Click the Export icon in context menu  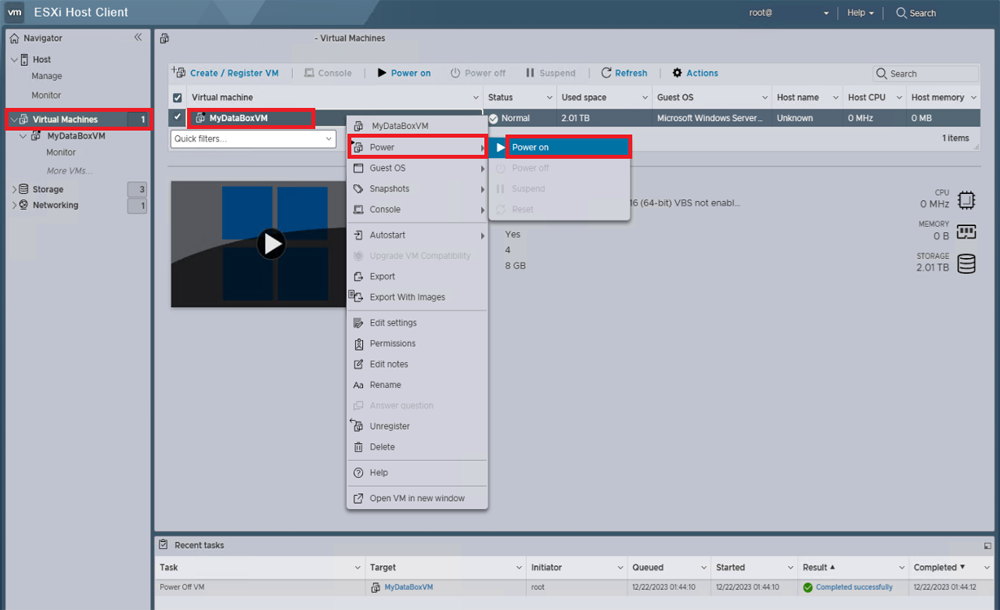[x=358, y=276]
